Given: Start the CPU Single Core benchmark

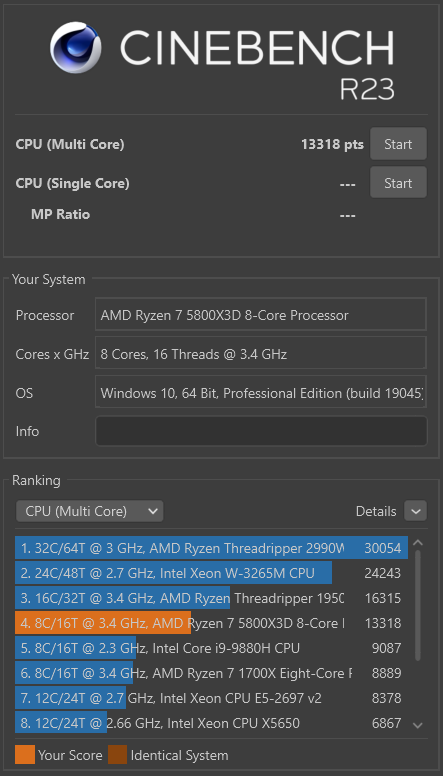Looking at the screenshot, I should (398, 183).
